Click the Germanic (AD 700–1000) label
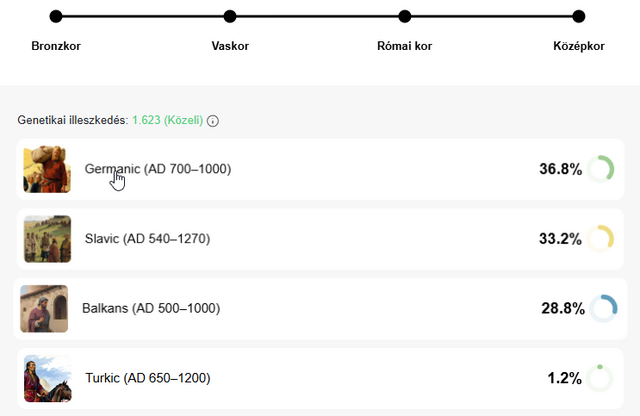 click(158, 169)
